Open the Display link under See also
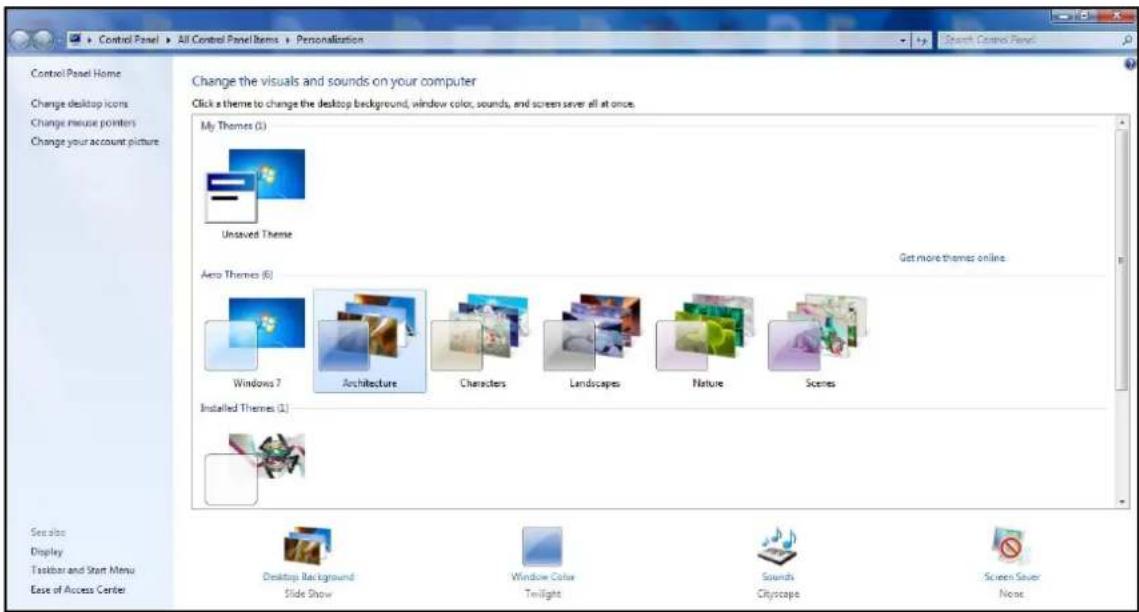This screenshot has height=612, width=1139. point(46,552)
